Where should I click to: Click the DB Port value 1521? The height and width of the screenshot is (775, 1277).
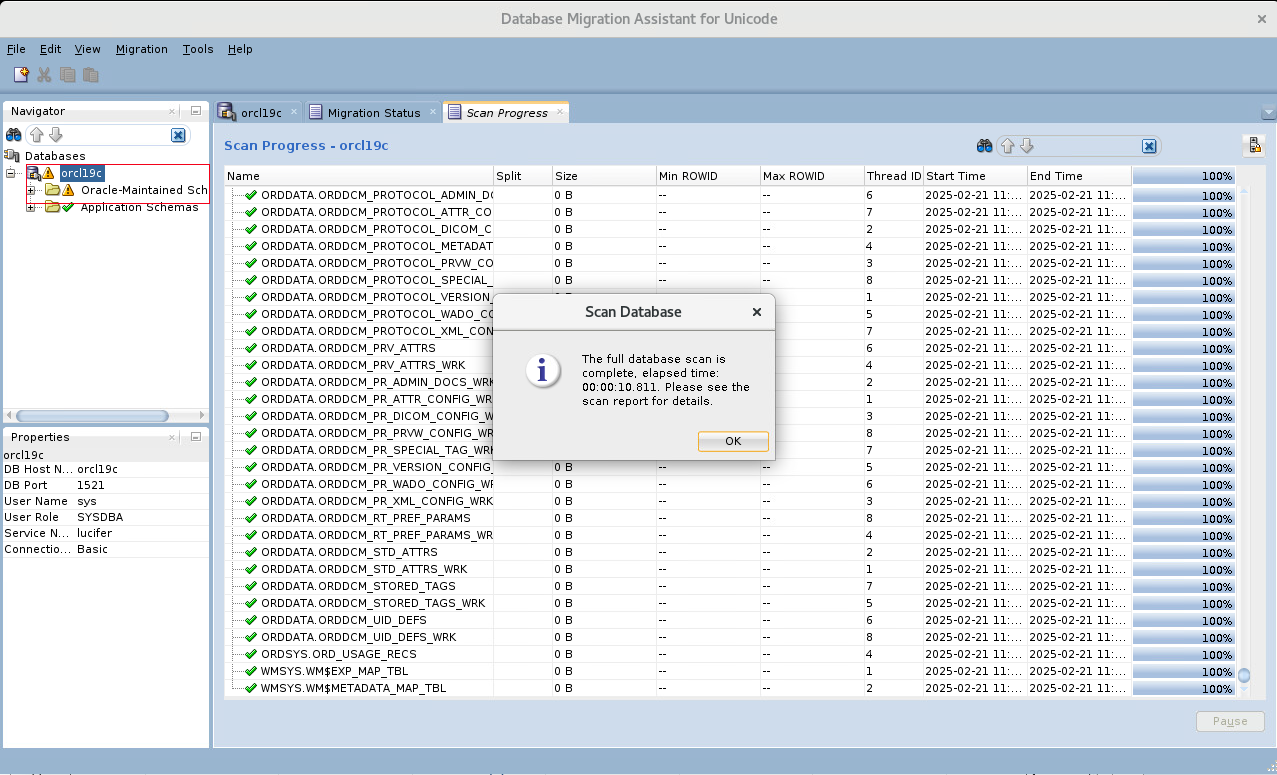click(91, 485)
